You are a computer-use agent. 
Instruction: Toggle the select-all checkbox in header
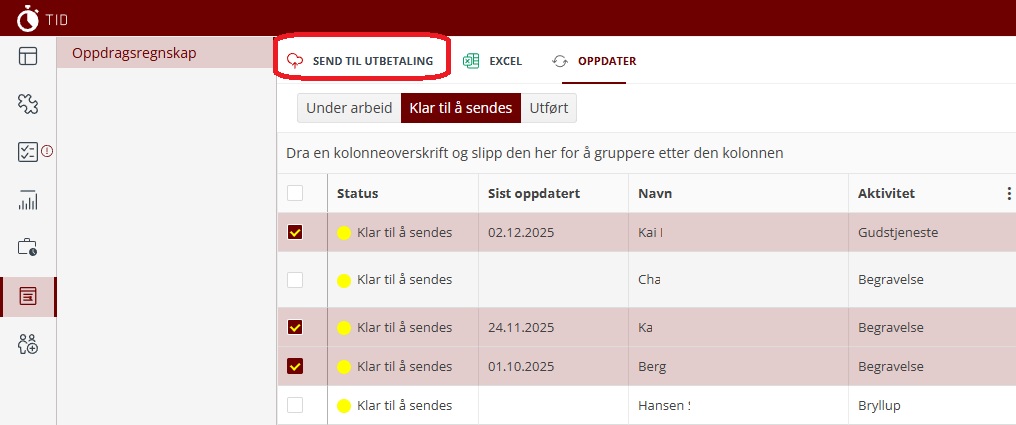pos(295,193)
